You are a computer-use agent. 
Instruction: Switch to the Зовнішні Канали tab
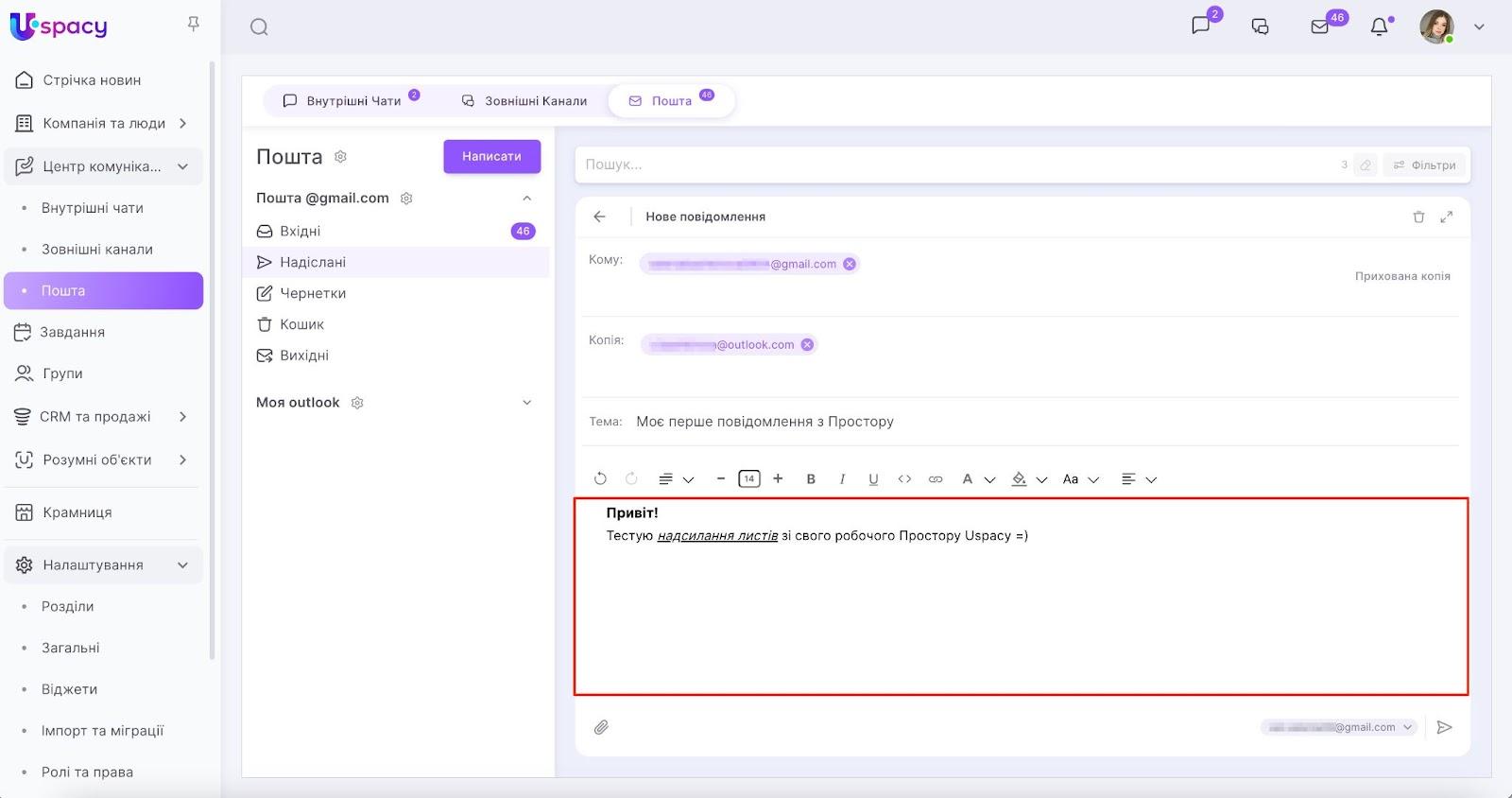(524, 101)
